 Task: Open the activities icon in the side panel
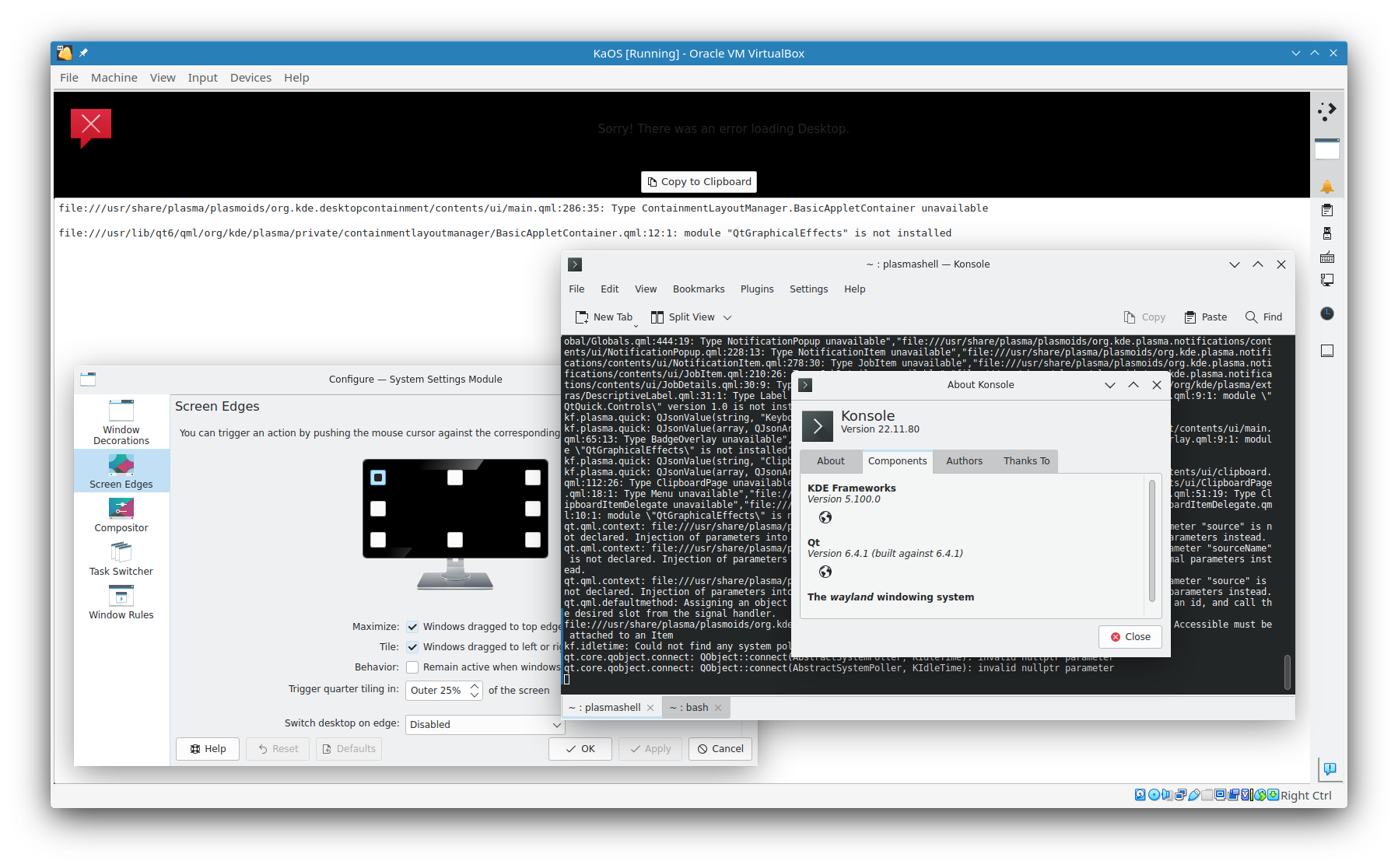tap(1327, 111)
